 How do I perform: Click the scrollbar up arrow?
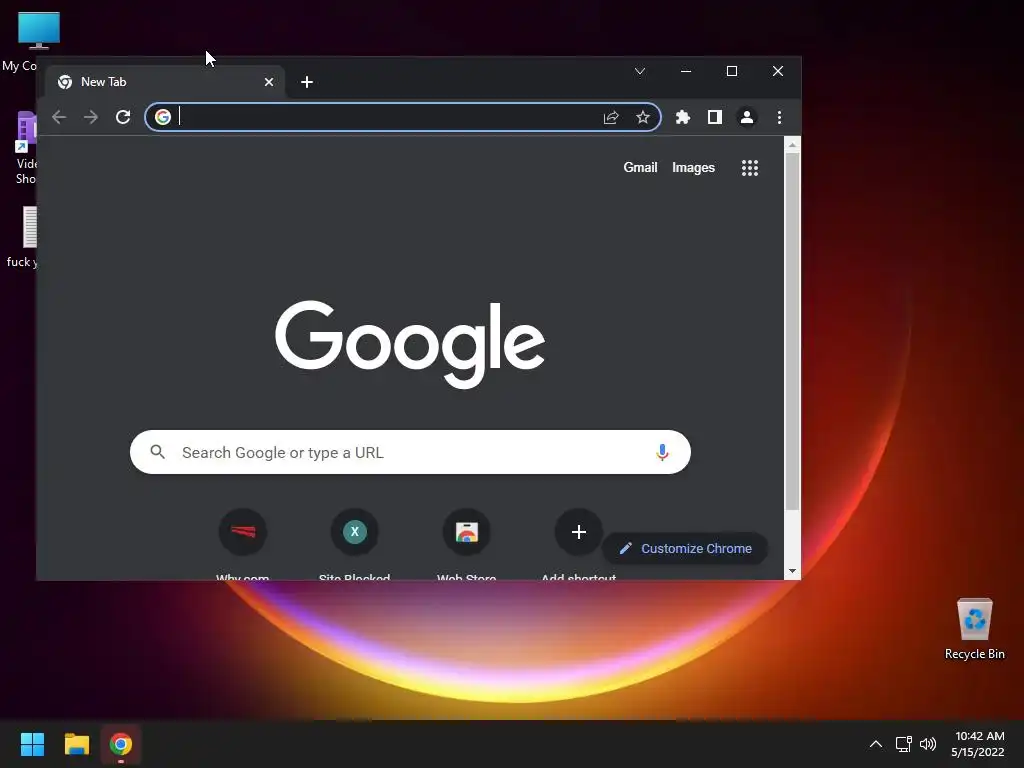coord(792,145)
